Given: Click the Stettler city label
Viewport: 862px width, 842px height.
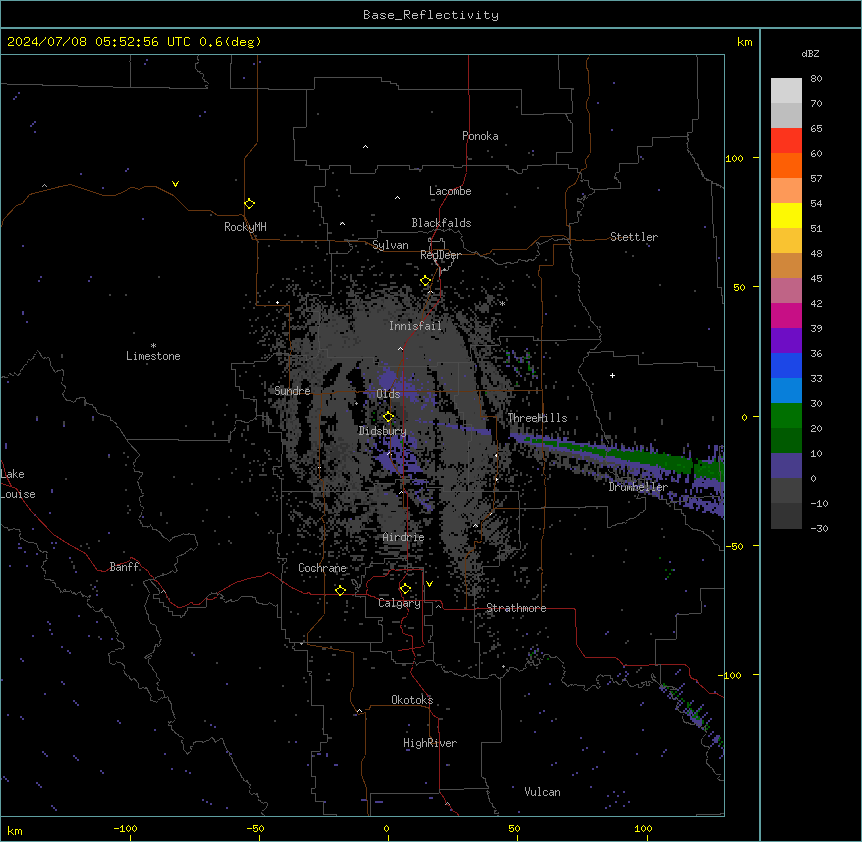Looking at the screenshot, I should (x=634, y=237).
